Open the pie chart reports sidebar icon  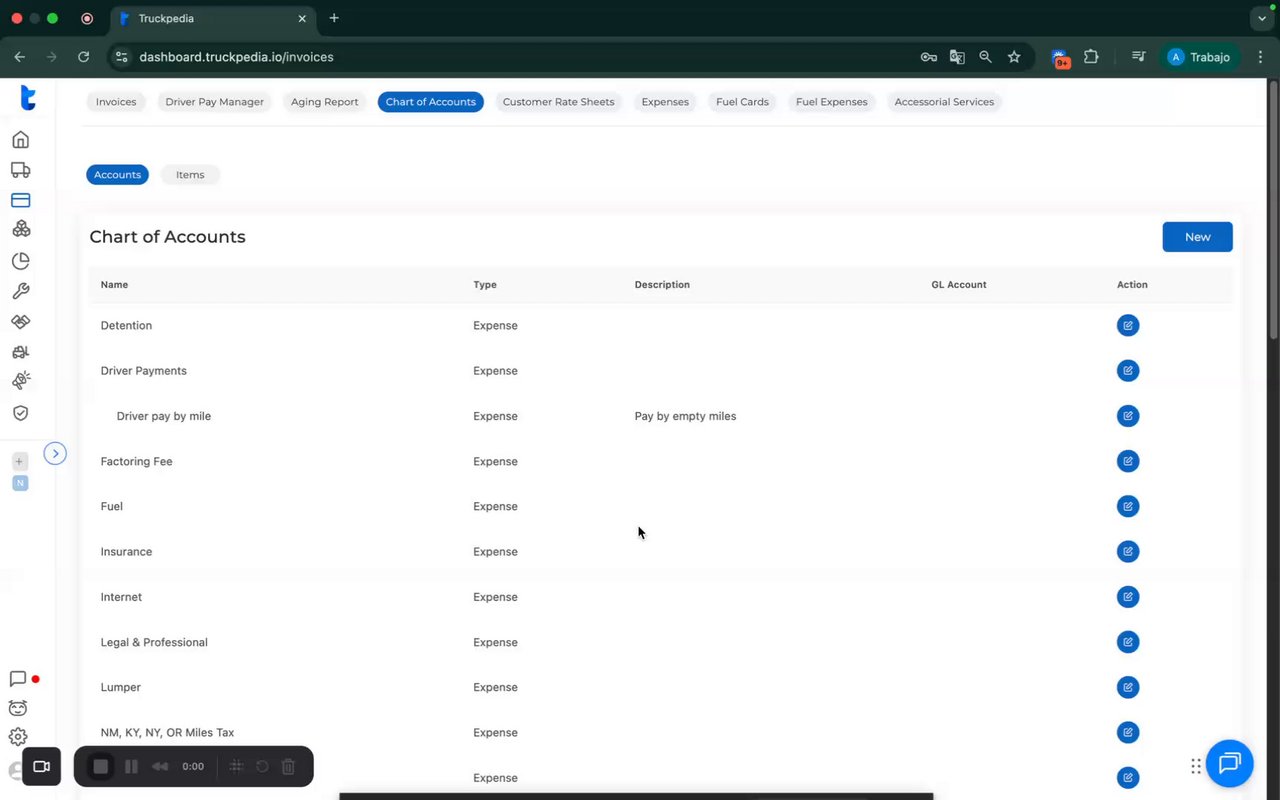20,261
